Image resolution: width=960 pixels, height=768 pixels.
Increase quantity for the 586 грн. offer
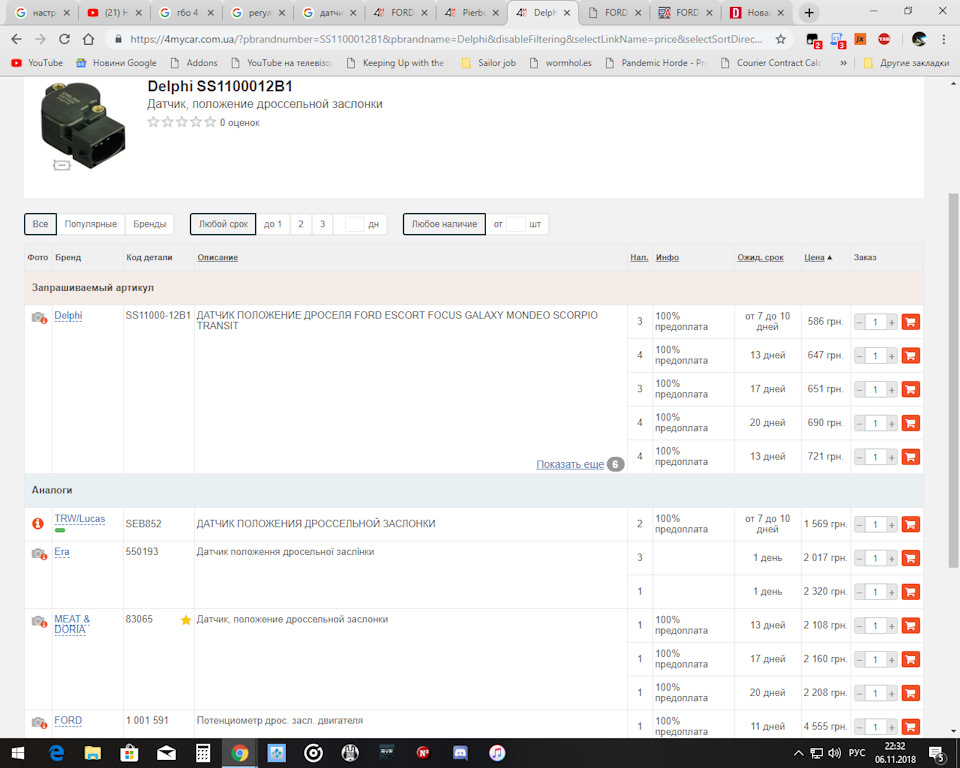point(891,322)
